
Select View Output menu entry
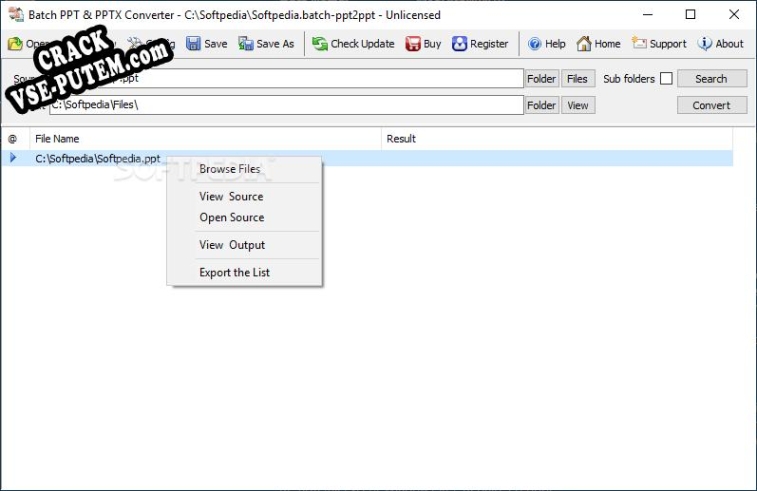[x=232, y=245]
